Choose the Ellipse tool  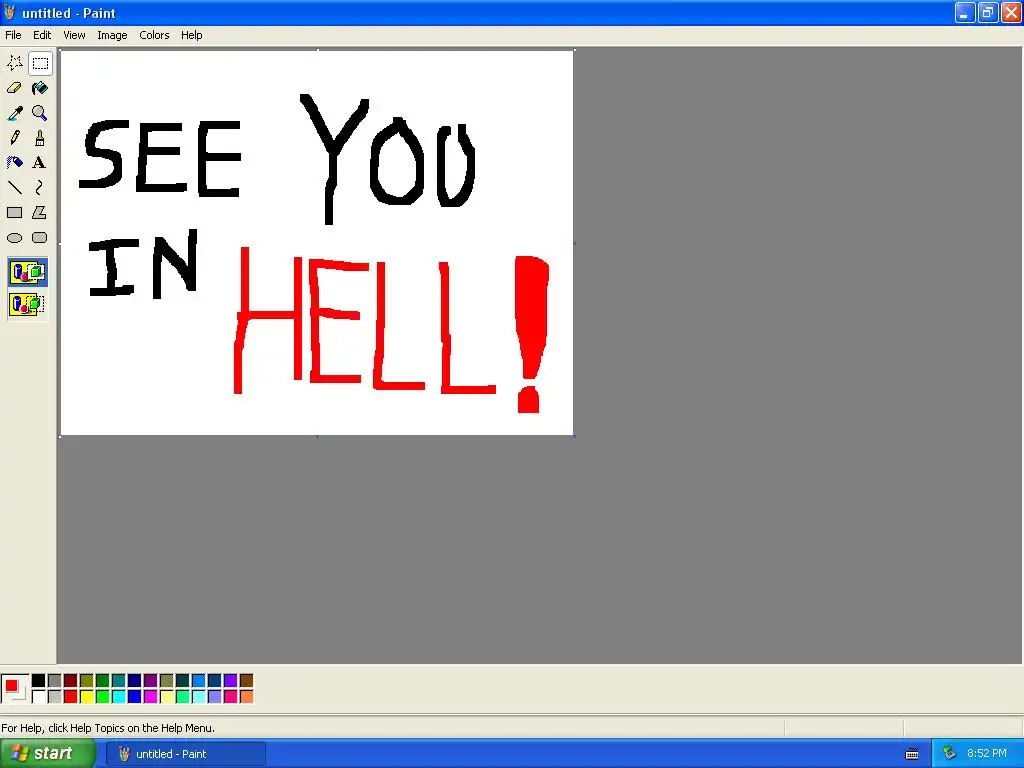click(14, 238)
